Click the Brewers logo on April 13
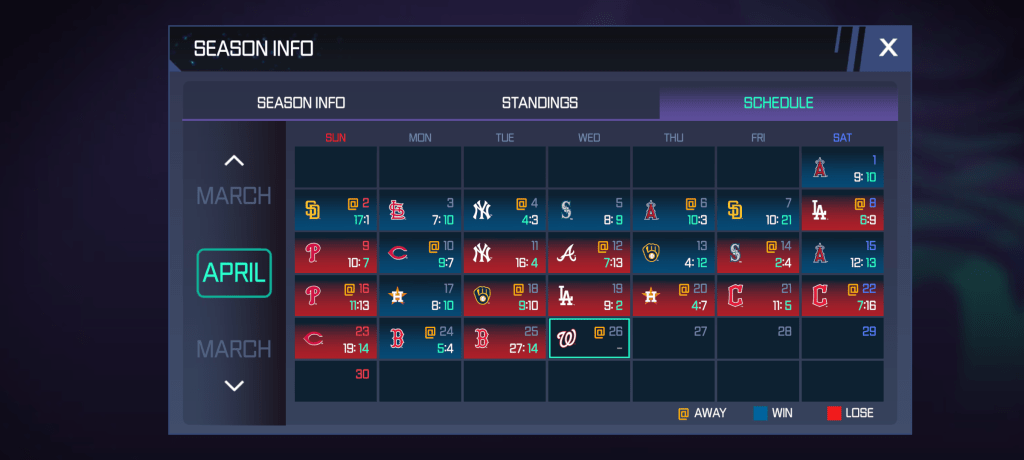 [x=651, y=254]
